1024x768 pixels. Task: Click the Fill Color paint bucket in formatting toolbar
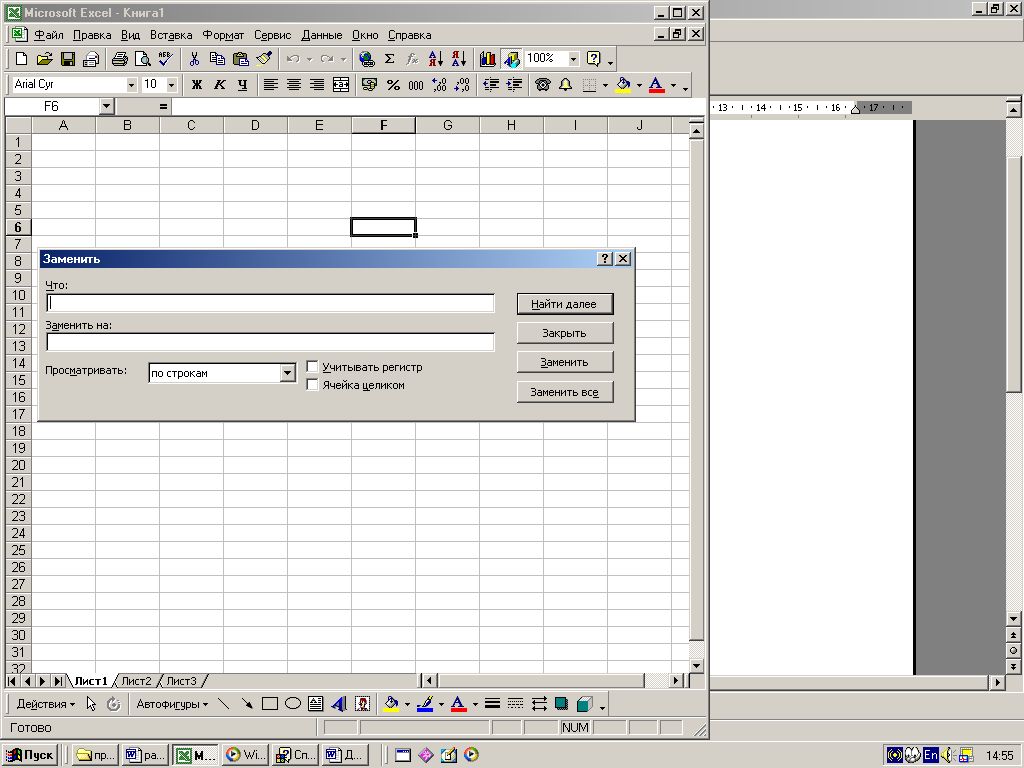click(624, 84)
